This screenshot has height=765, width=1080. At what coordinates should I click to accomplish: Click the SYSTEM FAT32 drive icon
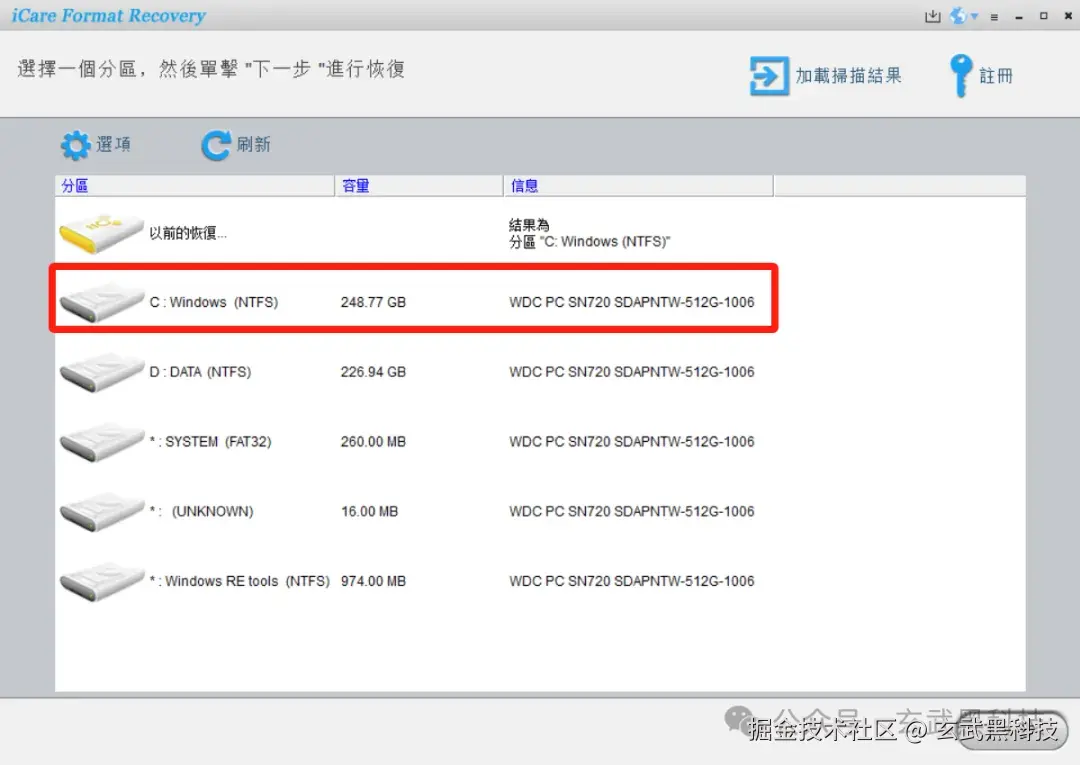point(101,442)
